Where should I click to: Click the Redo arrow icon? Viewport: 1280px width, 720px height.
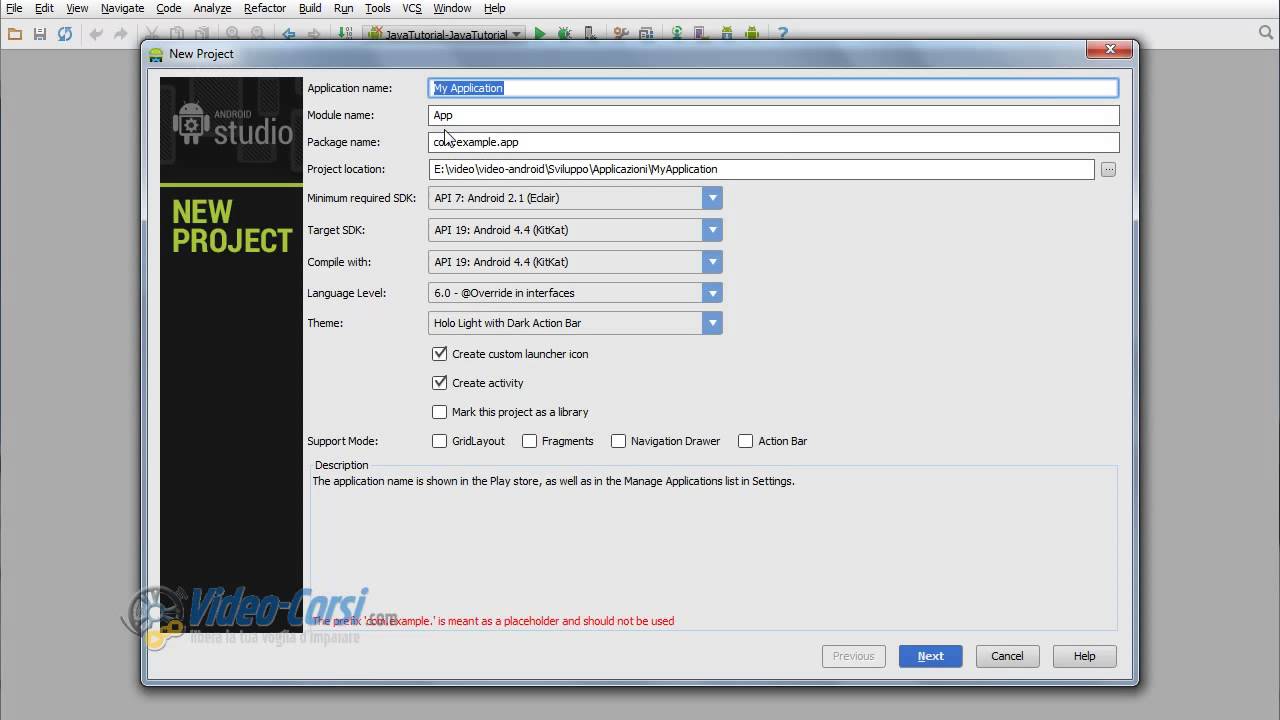pyautogui.click(x=120, y=33)
